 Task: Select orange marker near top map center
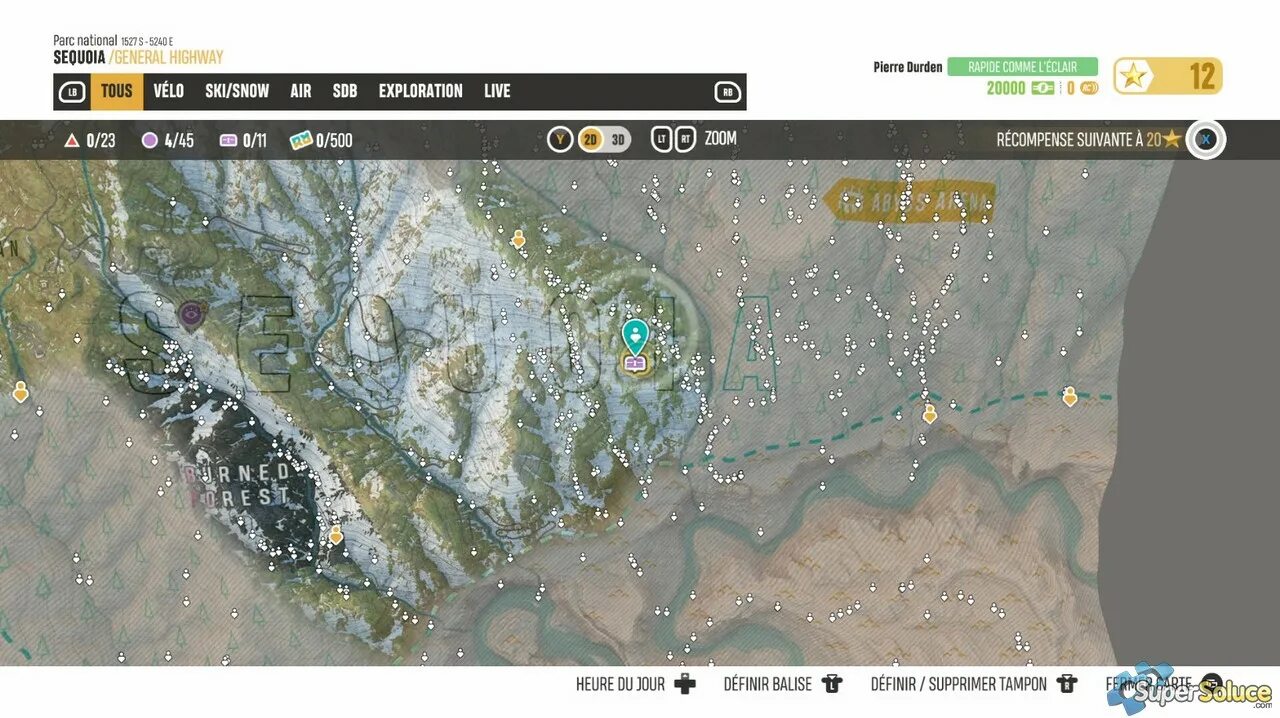point(518,239)
